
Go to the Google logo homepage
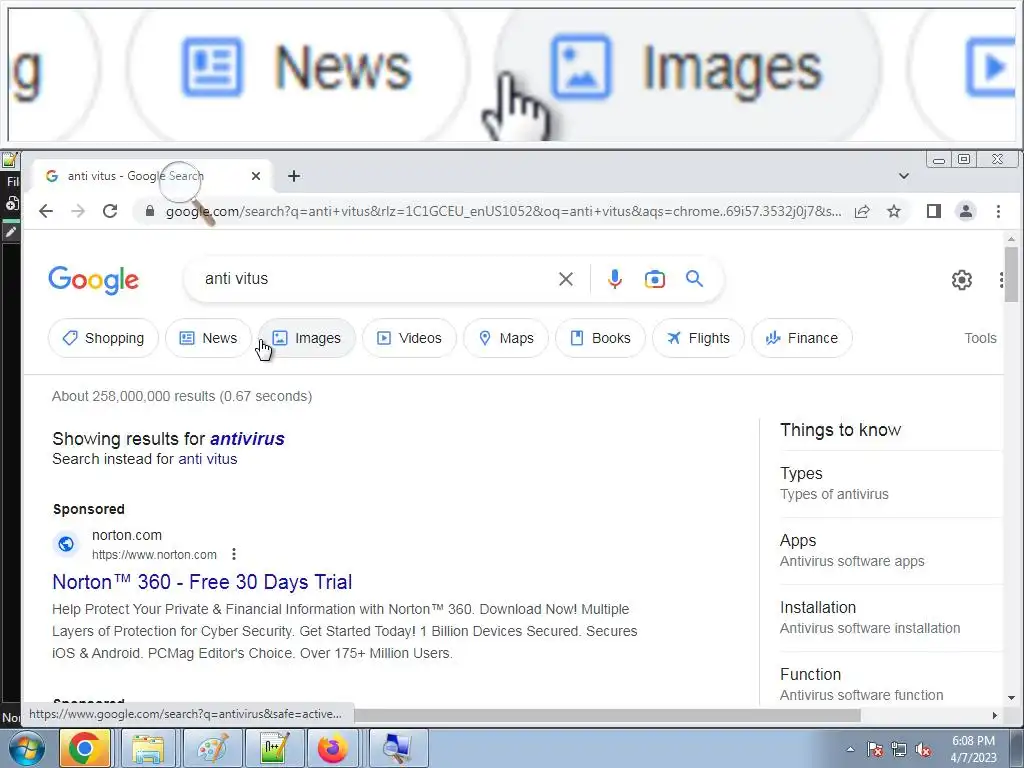click(93, 280)
